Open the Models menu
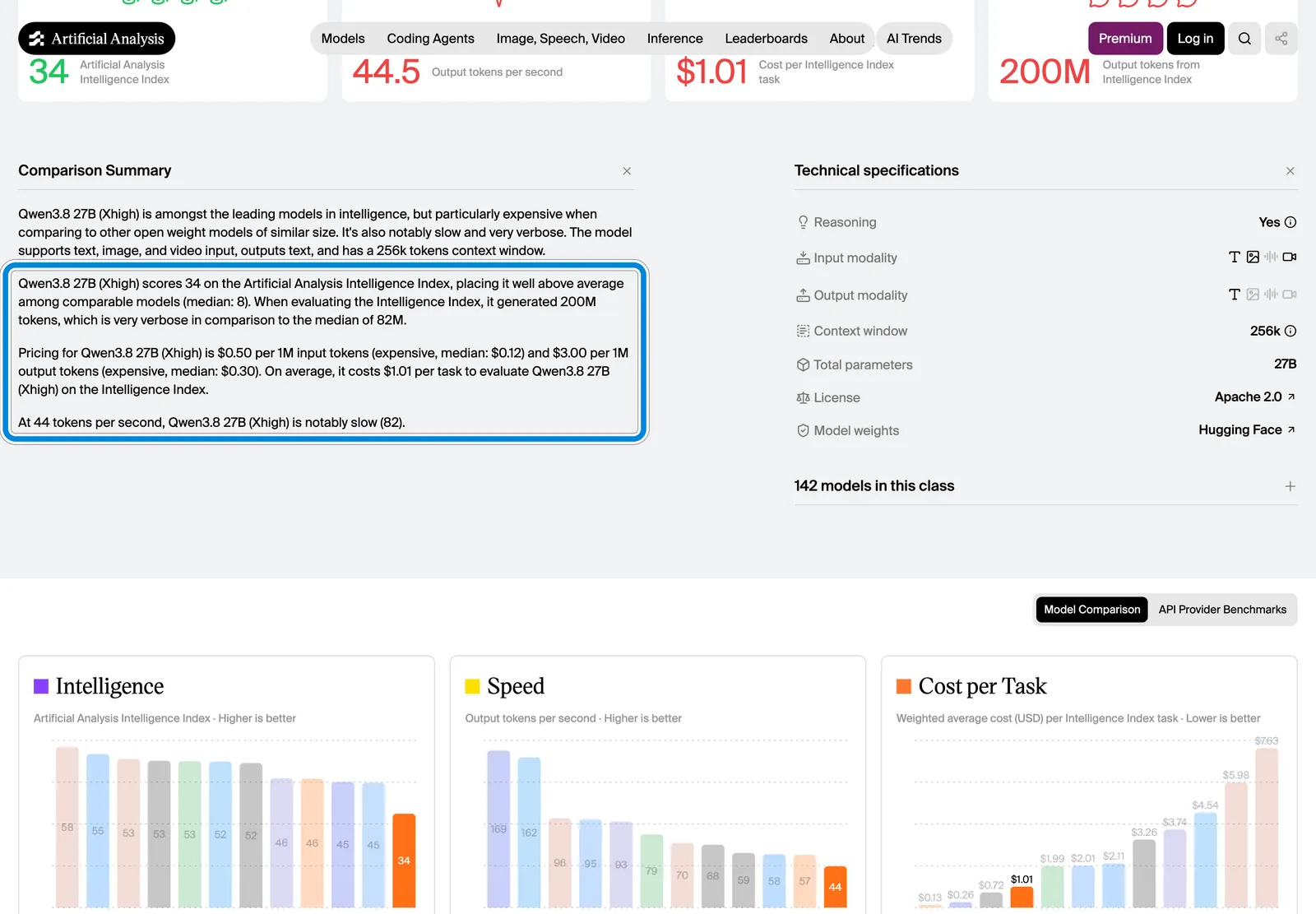The height and width of the screenshot is (914, 1316). coord(343,39)
